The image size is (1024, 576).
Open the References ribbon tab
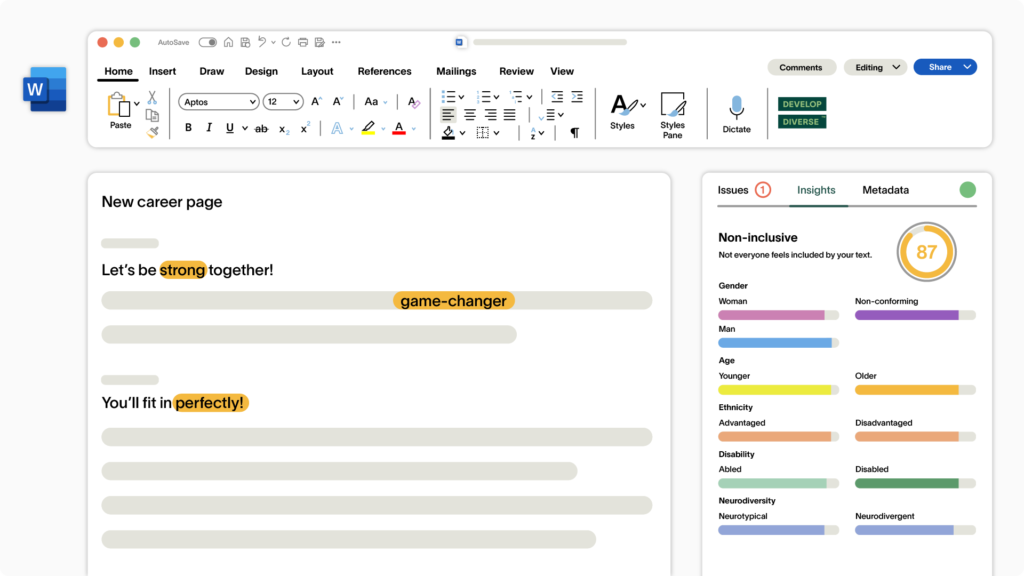384,71
